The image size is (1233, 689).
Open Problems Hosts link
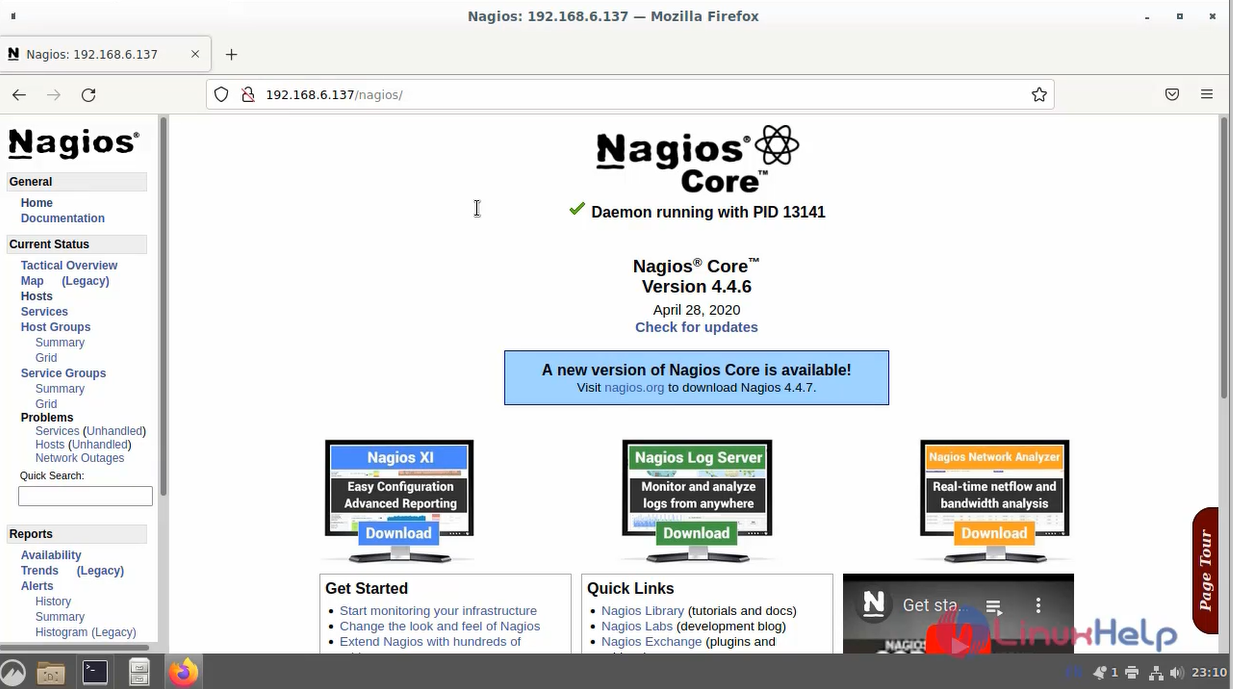(49, 445)
